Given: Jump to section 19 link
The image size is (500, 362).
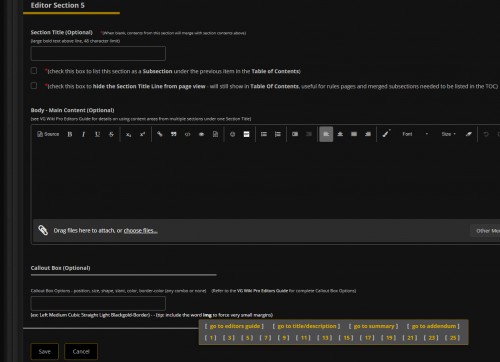Looking at the screenshot, I should (388, 338).
